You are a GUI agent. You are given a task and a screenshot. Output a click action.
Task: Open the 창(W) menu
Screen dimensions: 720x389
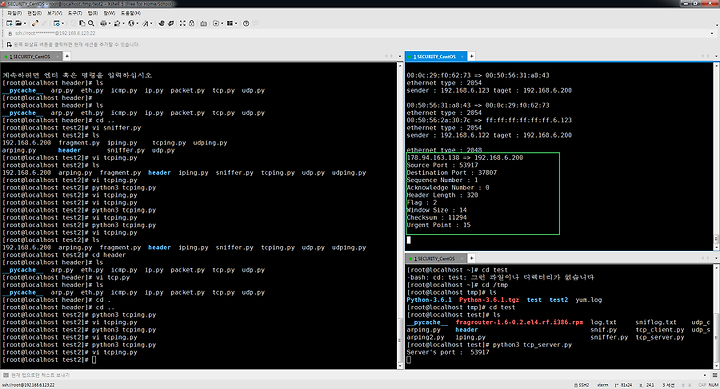coord(109,13)
